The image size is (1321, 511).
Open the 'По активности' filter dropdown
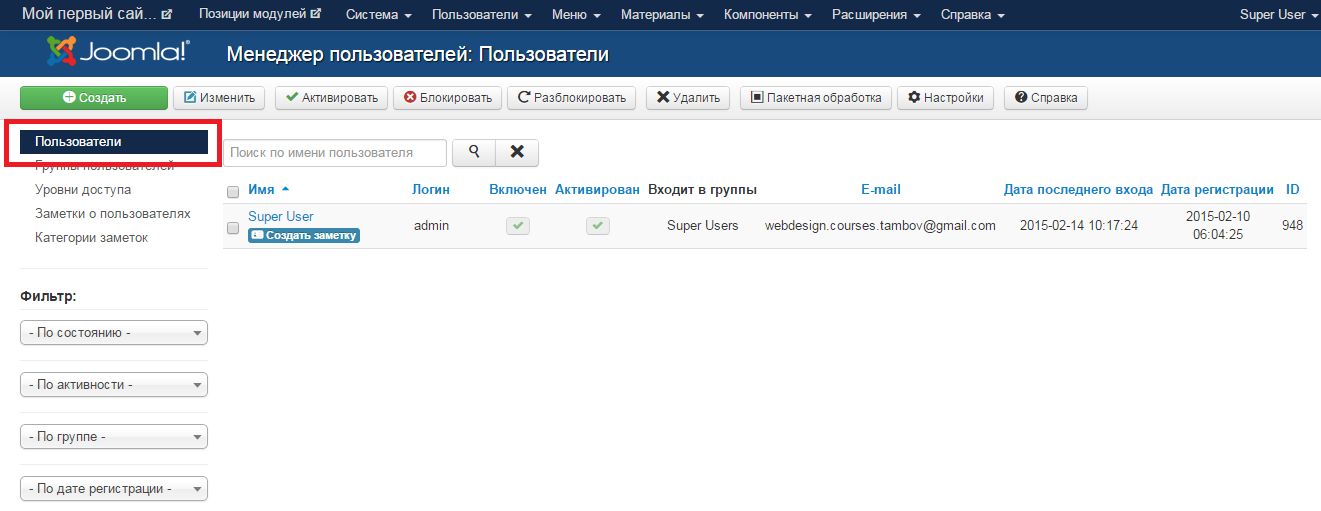click(x=114, y=384)
